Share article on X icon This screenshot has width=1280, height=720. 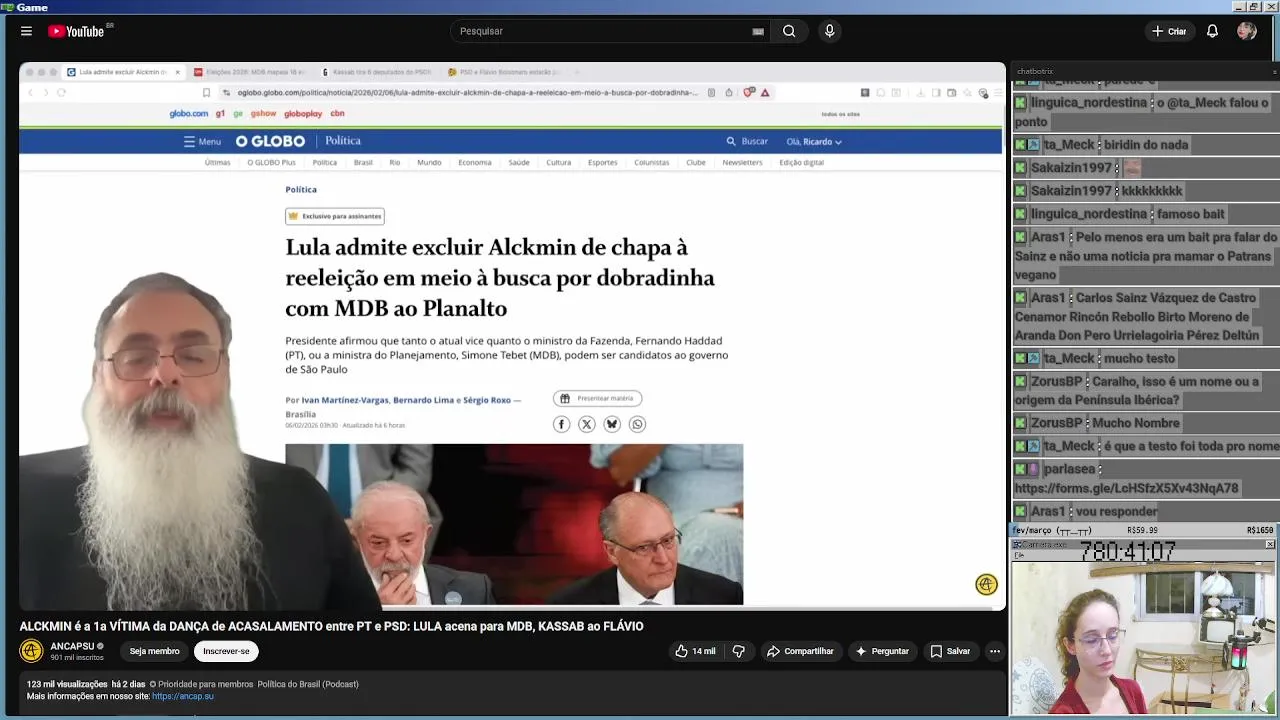coord(587,424)
